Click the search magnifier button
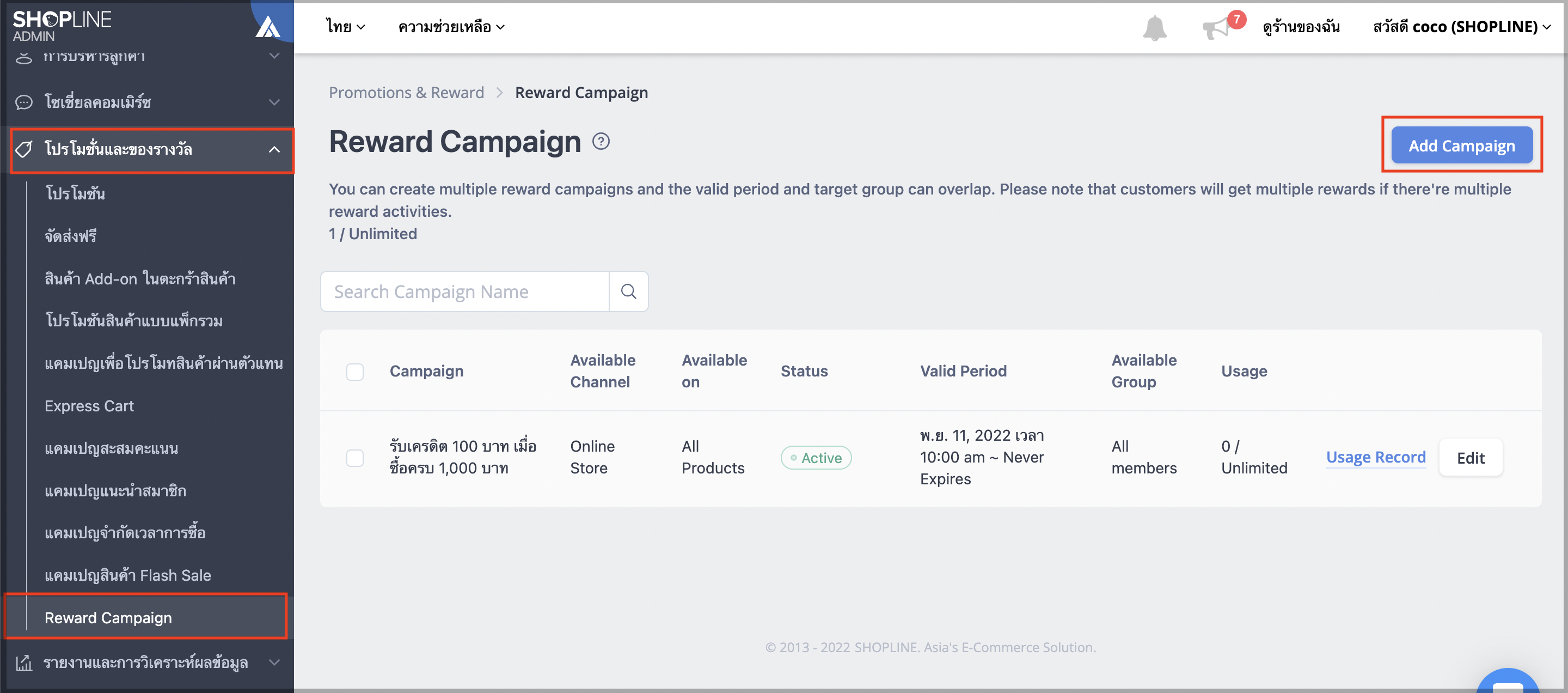 pos(628,291)
